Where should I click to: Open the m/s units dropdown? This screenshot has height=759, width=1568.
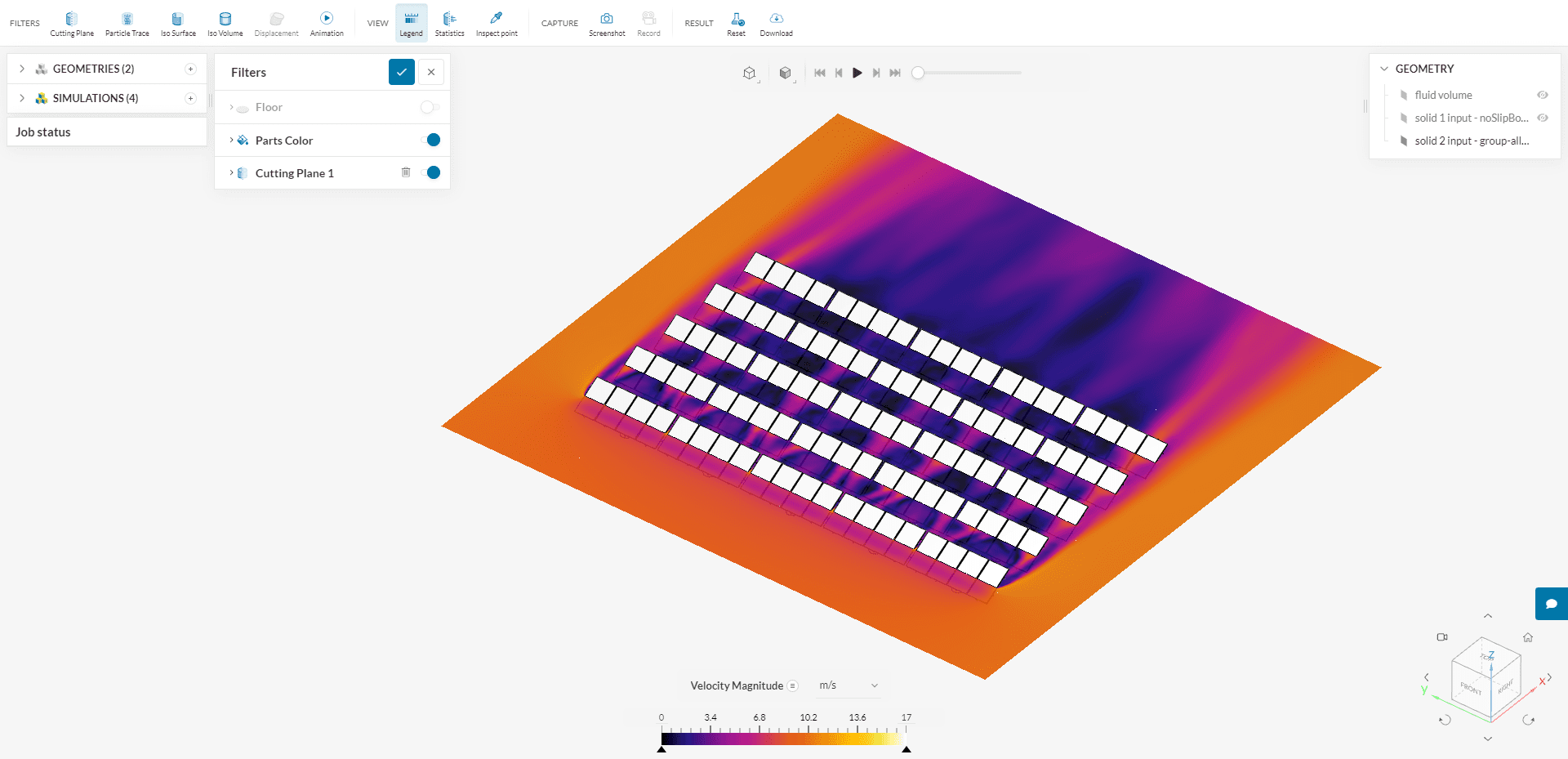849,685
